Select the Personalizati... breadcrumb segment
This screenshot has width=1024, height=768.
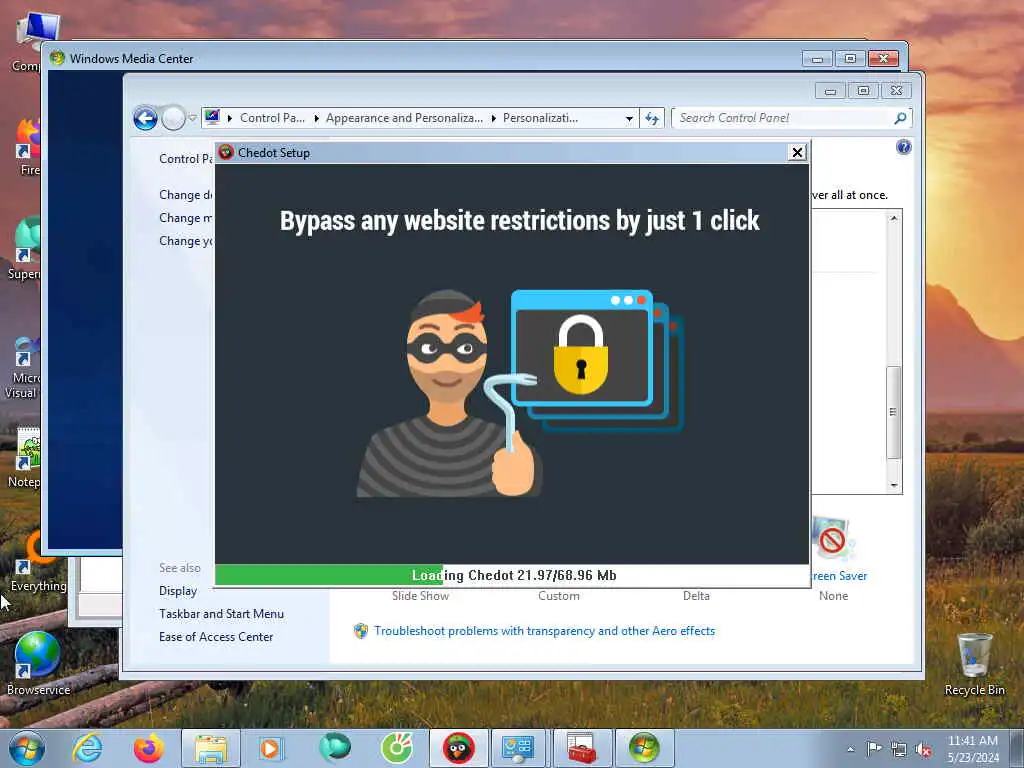click(540, 118)
